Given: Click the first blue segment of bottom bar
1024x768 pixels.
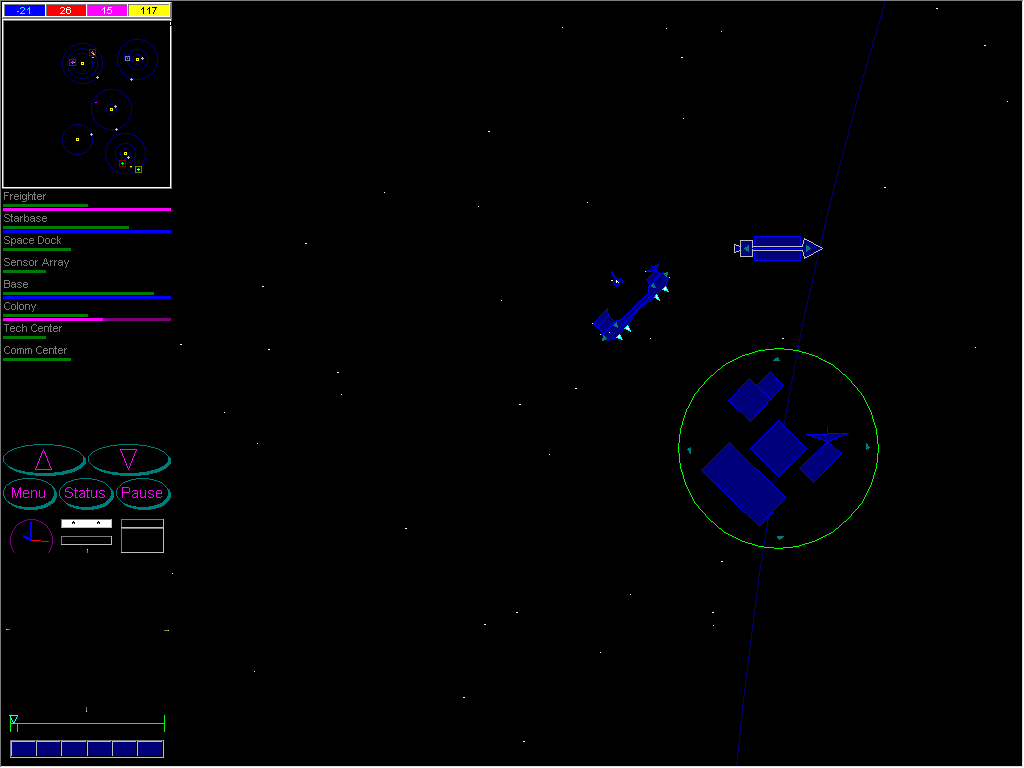Looking at the screenshot, I should click(x=24, y=749).
